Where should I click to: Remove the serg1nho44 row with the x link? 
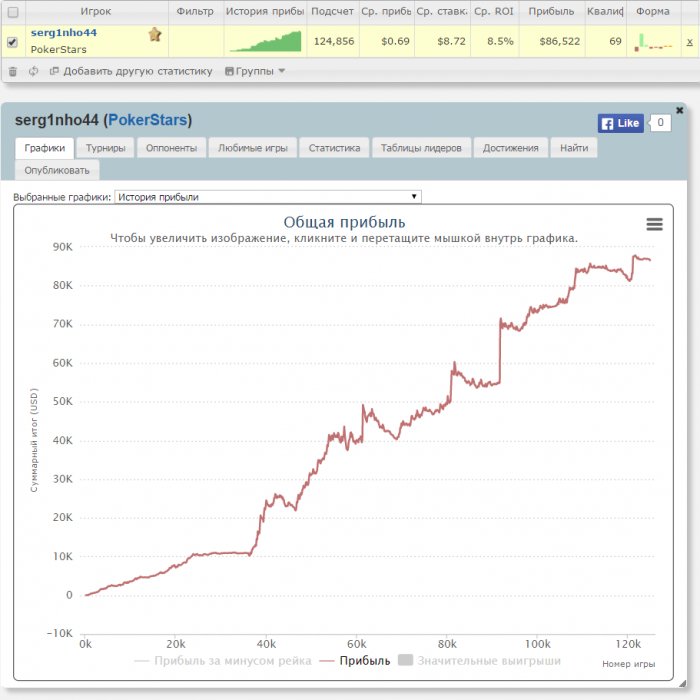click(x=689, y=42)
